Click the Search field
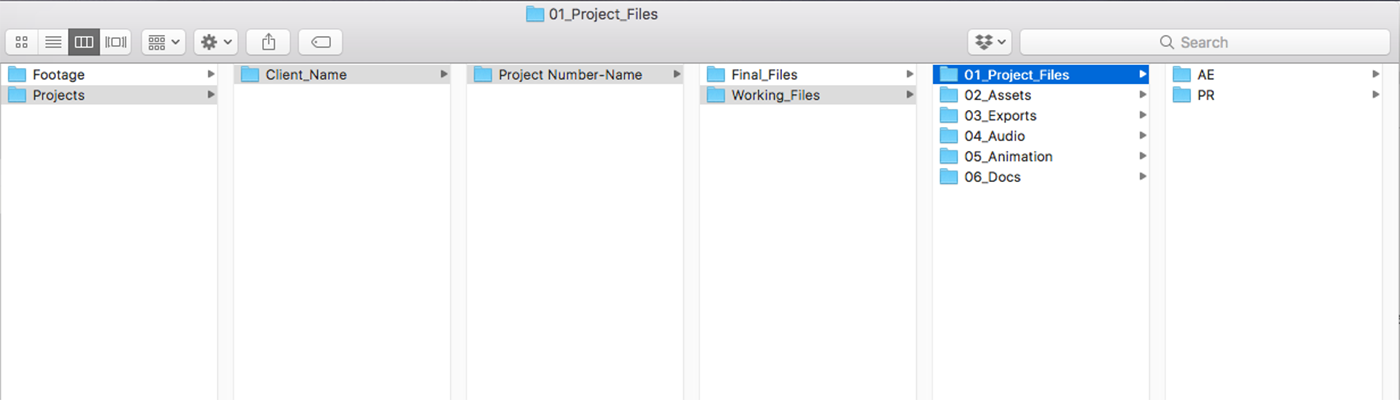This screenshot has width=1400, height=400. (1205, 42)
